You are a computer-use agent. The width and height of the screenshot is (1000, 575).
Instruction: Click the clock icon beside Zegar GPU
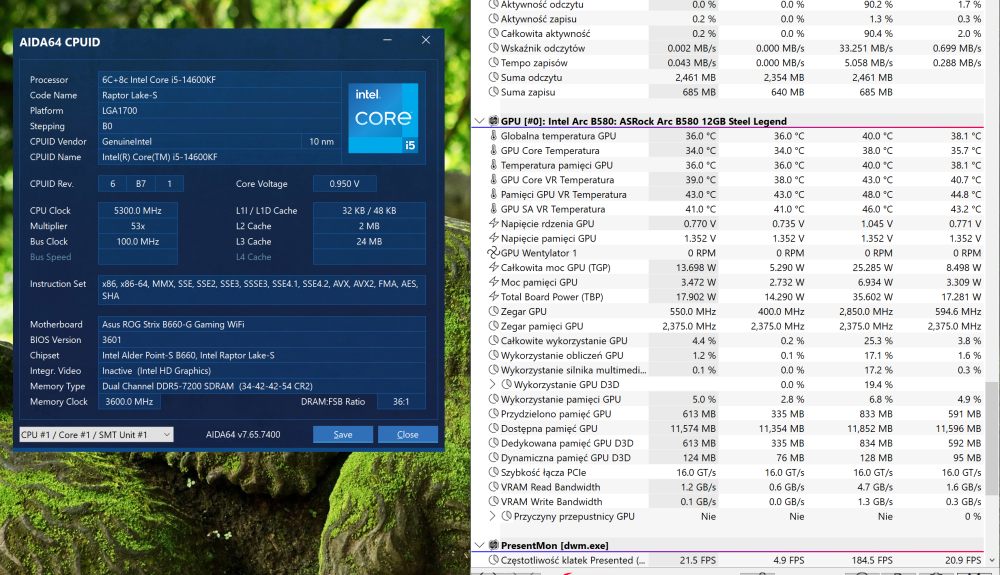coord(493,312)
